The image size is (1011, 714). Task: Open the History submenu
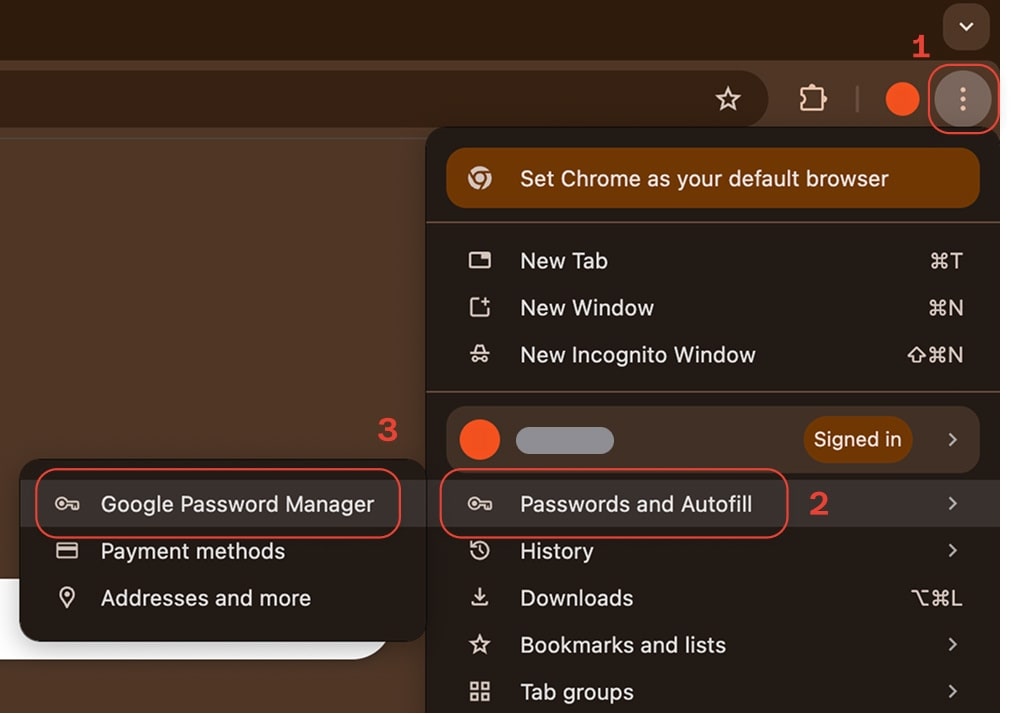click(x=712, y=551)
